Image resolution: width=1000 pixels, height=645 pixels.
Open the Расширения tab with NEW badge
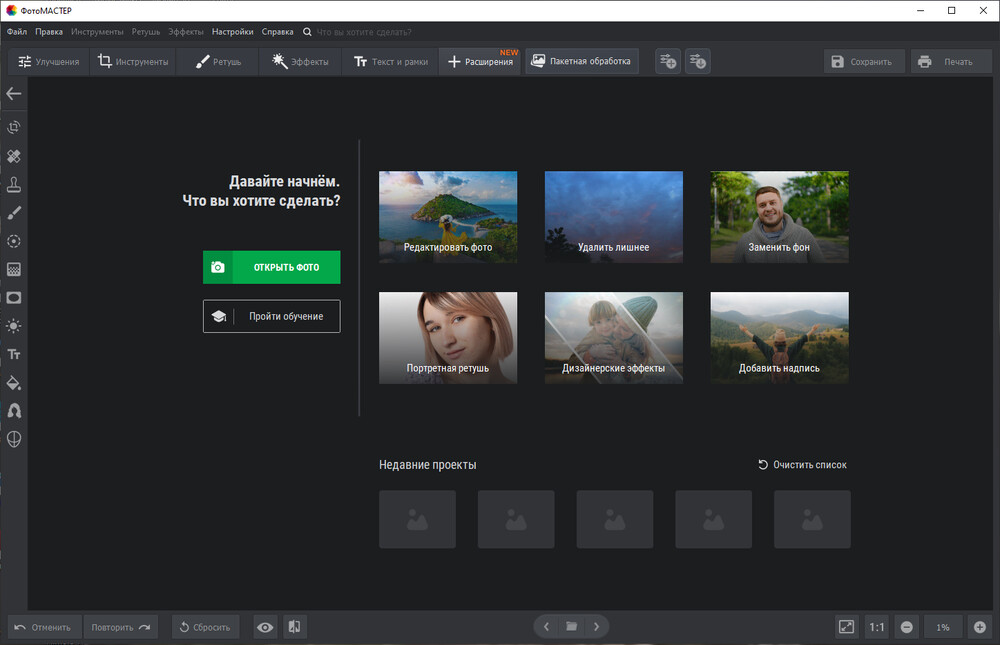click(480, 62)
